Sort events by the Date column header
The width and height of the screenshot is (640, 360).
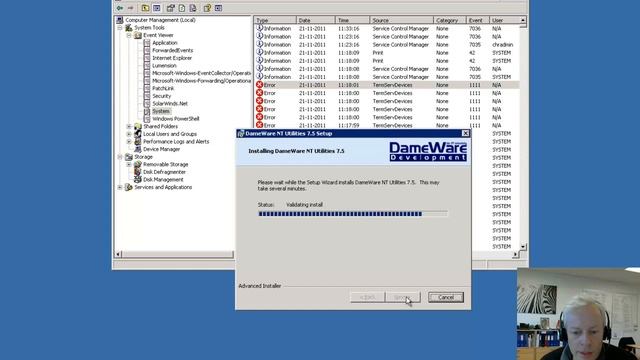[x=316, y=20]
